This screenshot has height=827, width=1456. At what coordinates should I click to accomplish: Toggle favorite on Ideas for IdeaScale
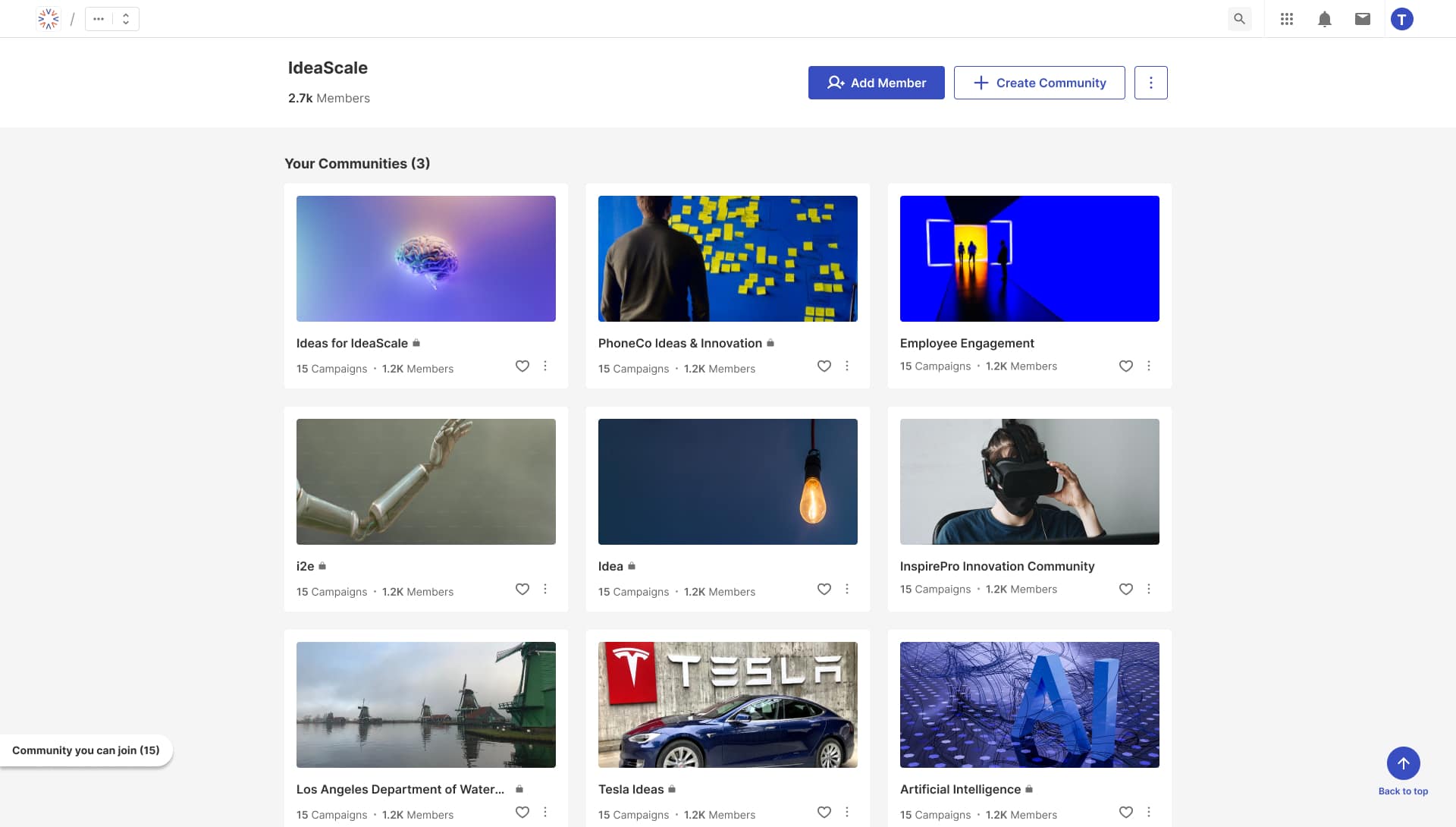click(522, 366)
